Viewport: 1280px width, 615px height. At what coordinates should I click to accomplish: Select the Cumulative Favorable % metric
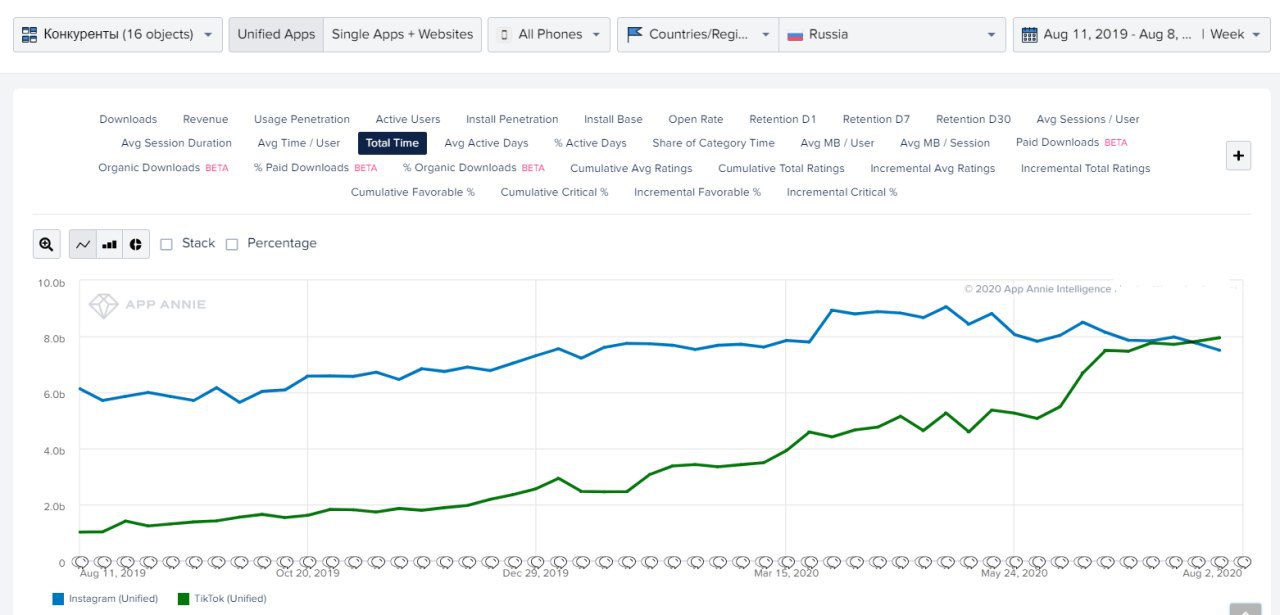413,192
